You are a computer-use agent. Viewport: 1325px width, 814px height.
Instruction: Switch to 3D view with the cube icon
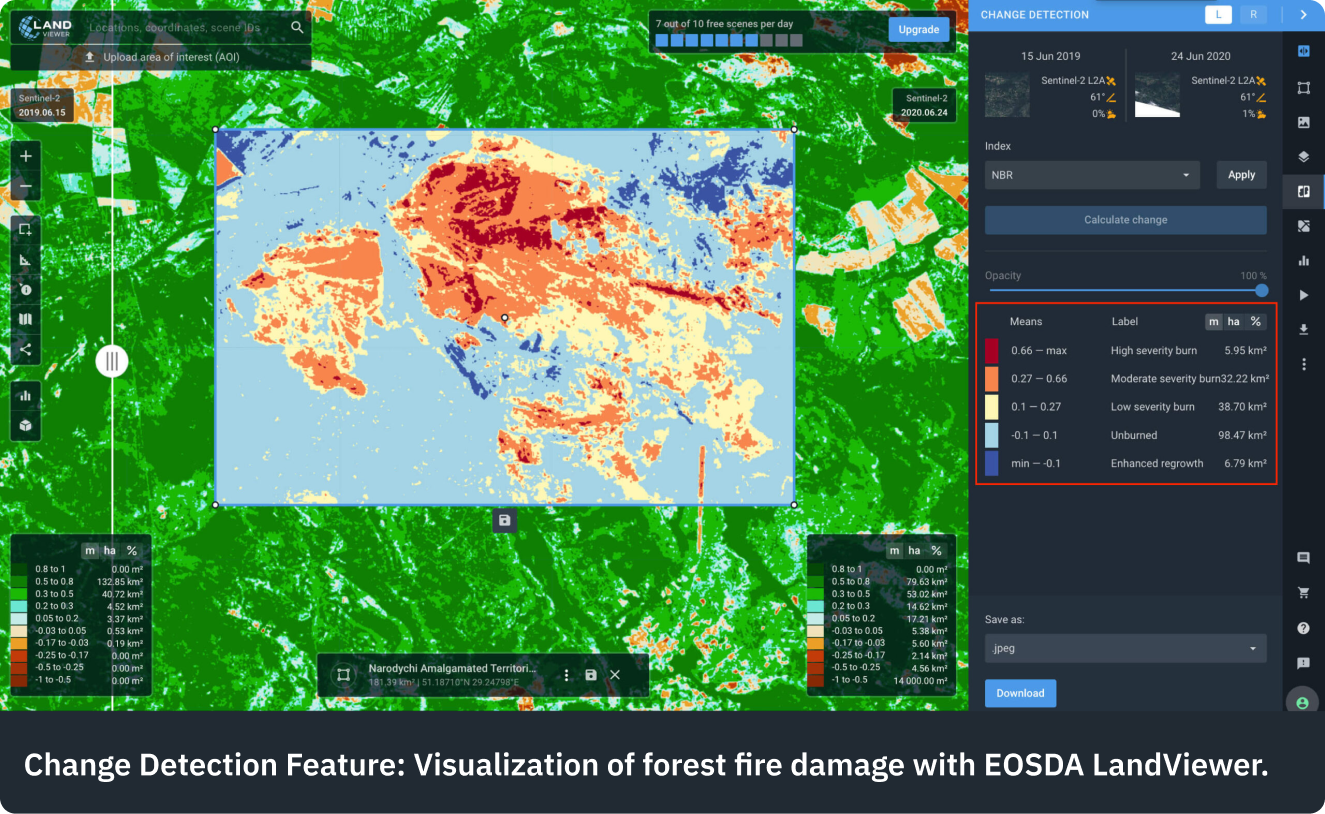pyautogui.click(x=26, y=424)
